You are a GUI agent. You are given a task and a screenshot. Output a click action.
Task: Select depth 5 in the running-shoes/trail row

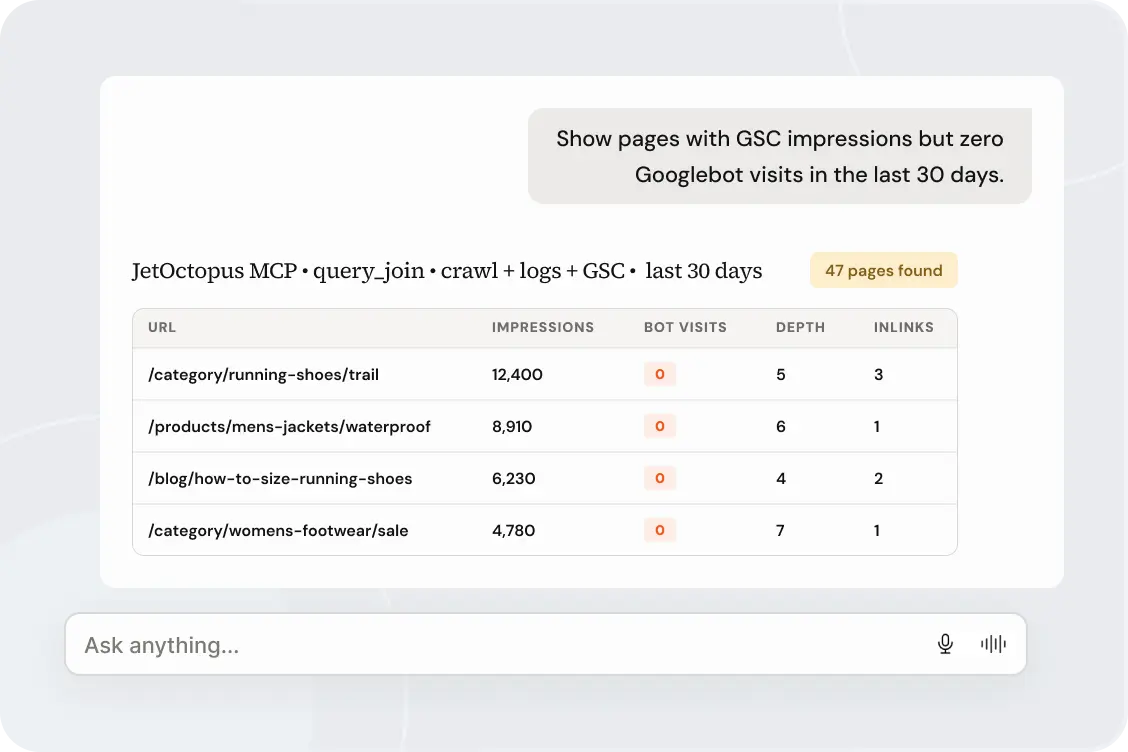point(781,375)
